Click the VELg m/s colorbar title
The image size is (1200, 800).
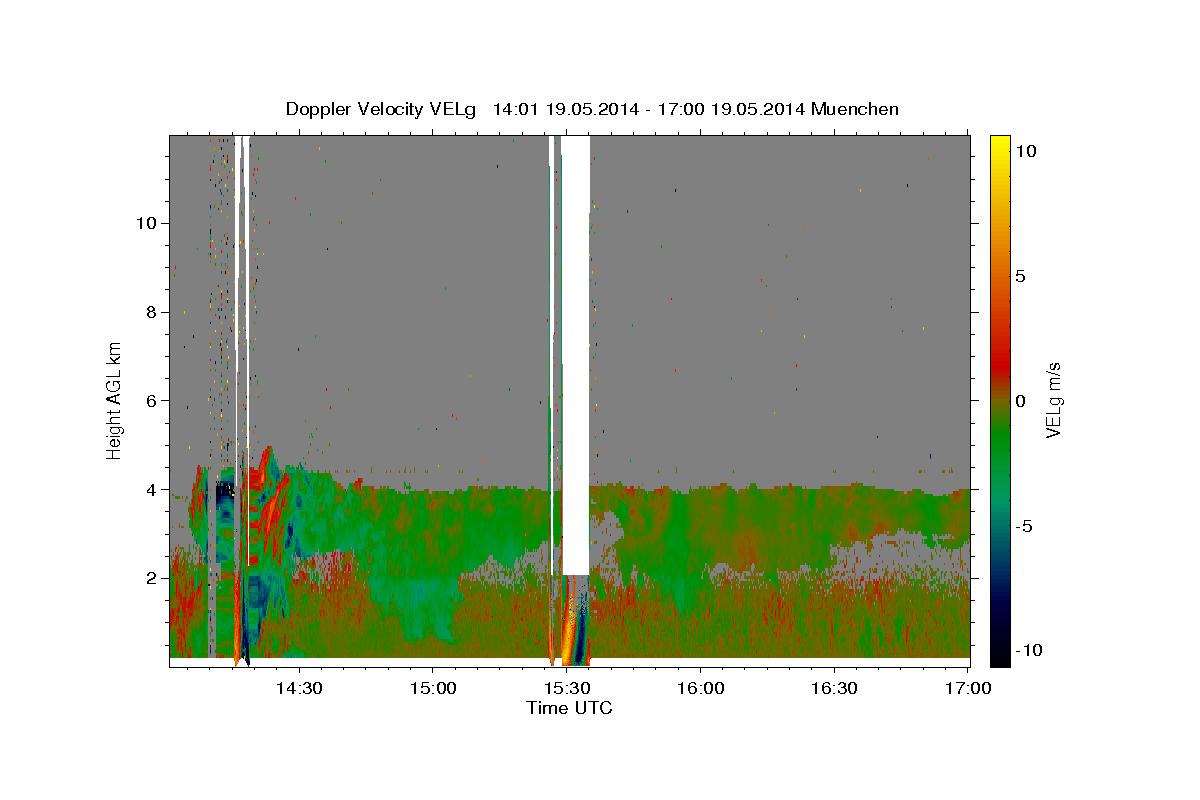point(1054,400)
